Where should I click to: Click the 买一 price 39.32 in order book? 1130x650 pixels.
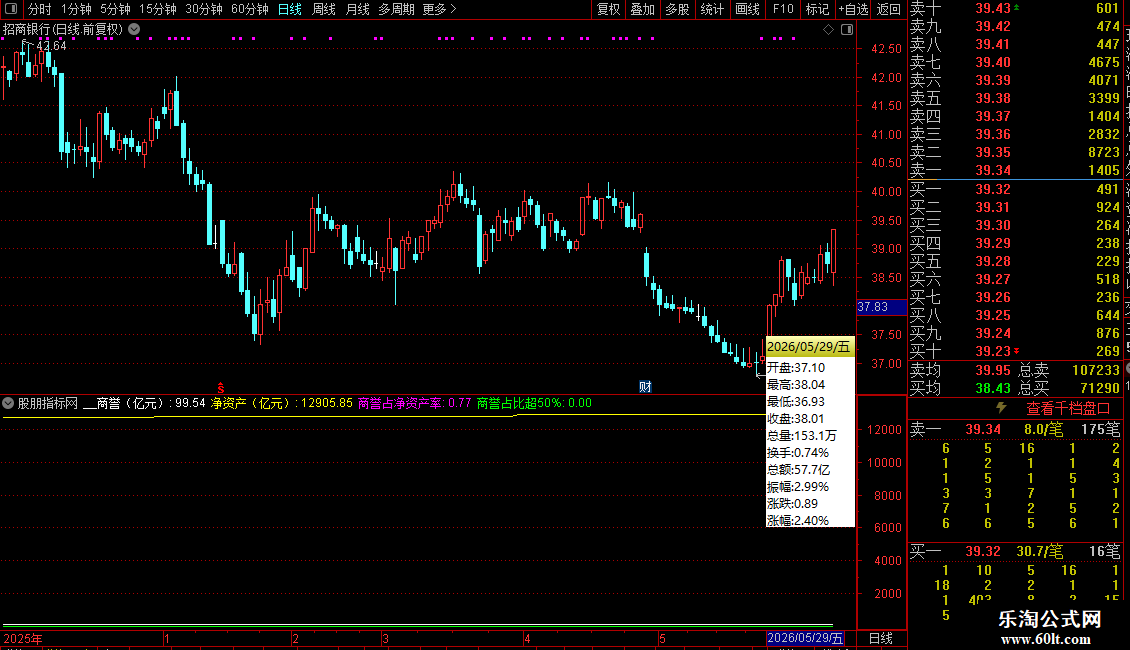(x=992, y=189)
